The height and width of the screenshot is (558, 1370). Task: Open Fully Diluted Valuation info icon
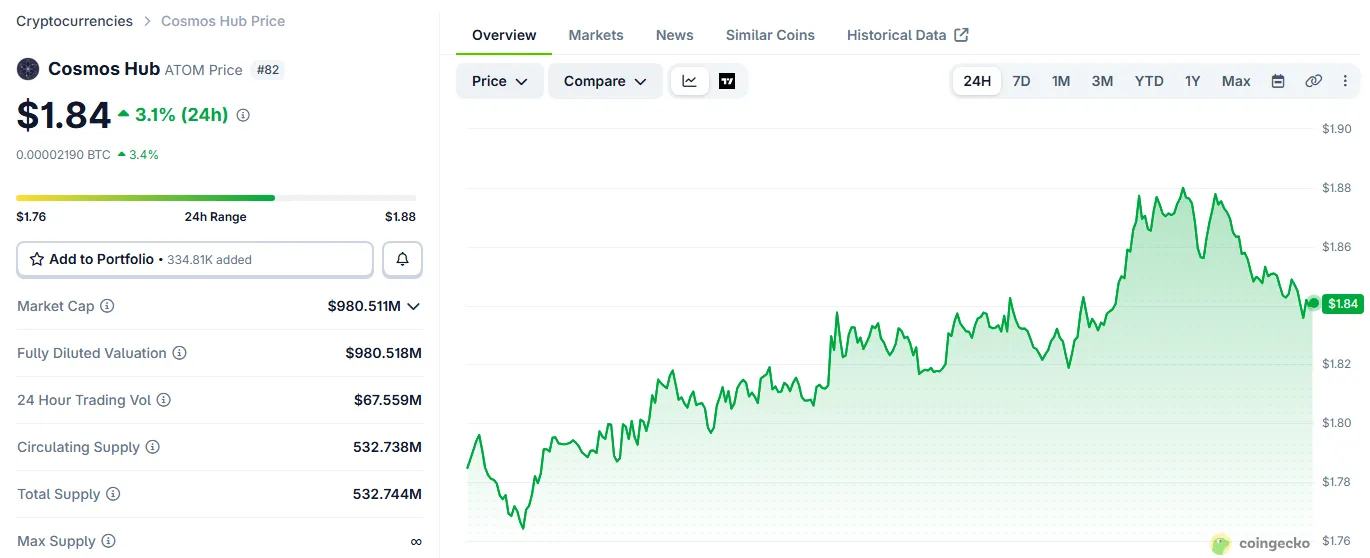[x=179, y=353]
